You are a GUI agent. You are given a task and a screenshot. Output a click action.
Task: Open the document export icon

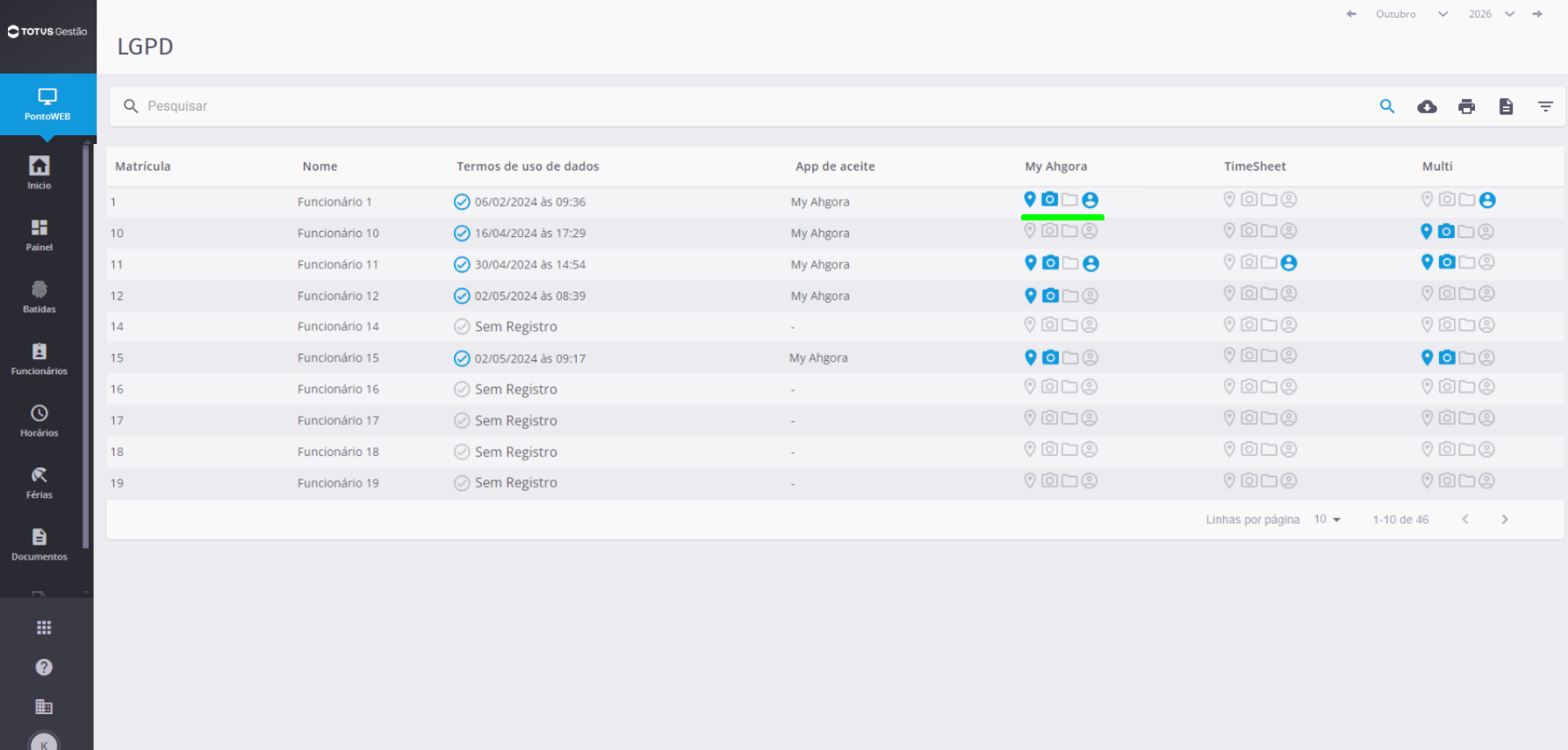1506,106
